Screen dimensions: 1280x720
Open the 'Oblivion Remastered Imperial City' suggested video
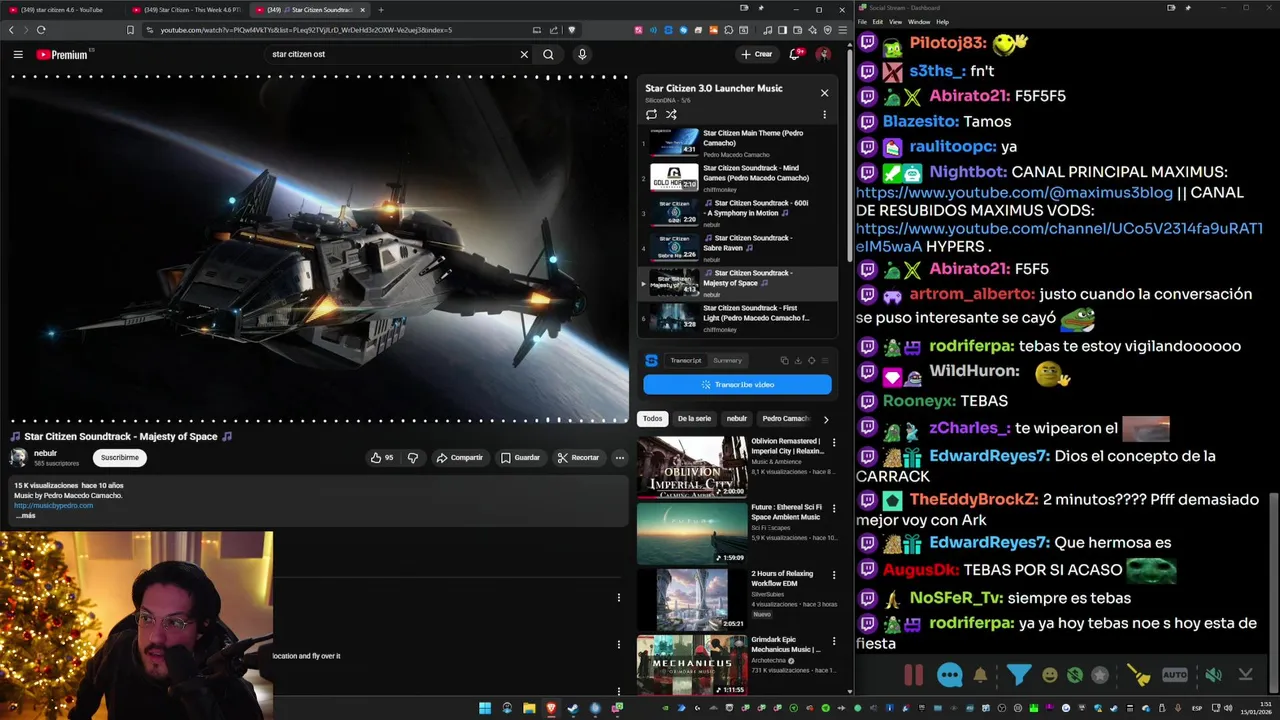pos(692,466)
